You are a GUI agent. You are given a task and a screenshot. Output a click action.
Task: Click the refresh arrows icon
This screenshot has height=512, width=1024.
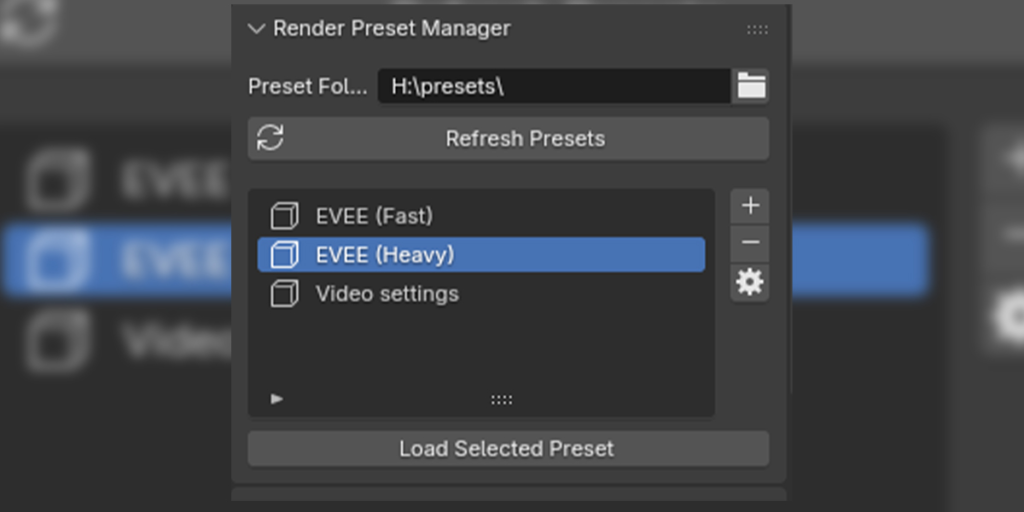pyautogui.click(x=270, y=138)
